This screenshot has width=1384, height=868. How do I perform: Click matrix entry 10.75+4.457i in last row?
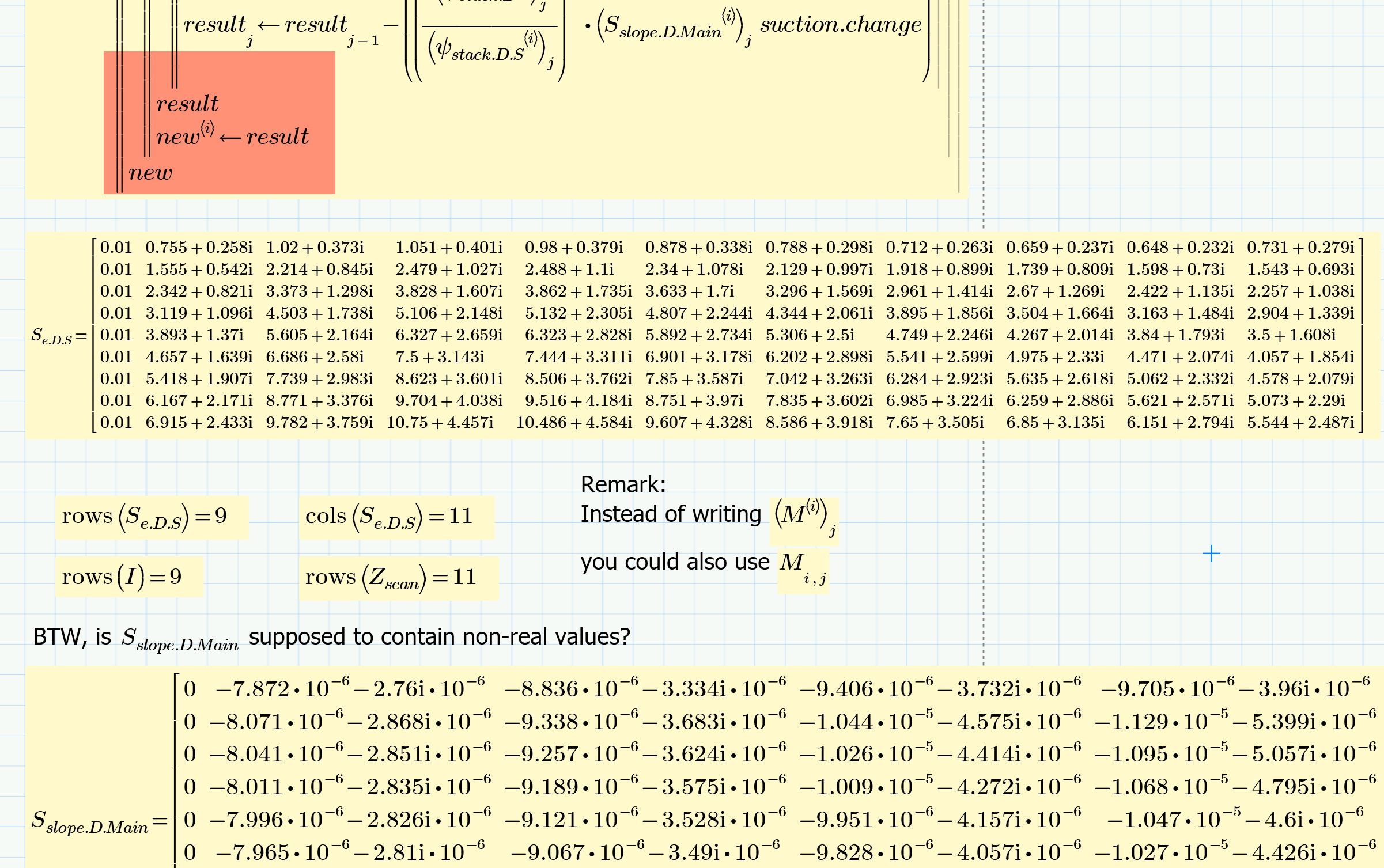tap(440, 423)
